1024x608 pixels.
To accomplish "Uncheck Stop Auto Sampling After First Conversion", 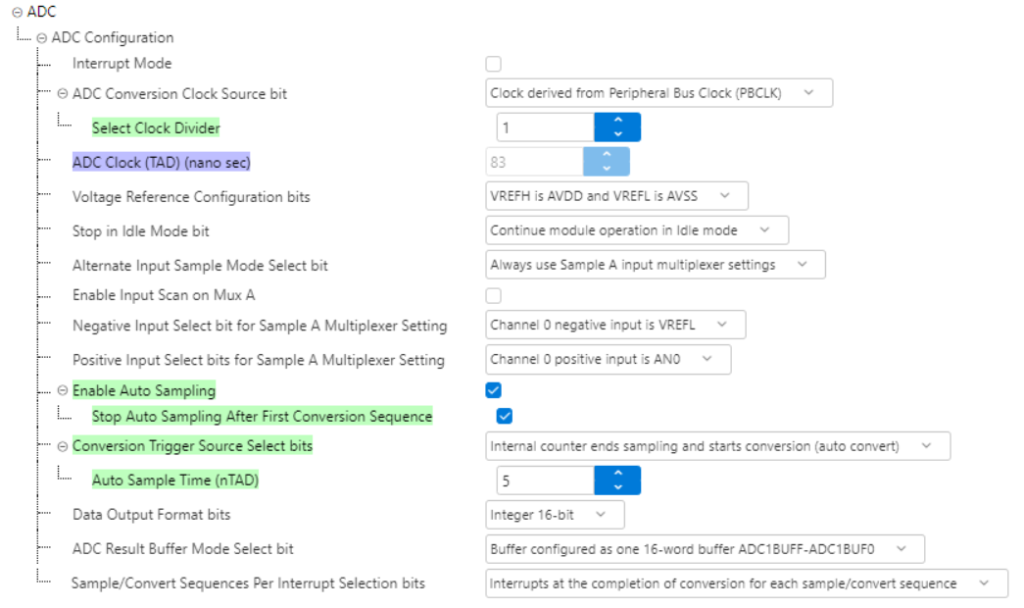I will coord(505,416).
